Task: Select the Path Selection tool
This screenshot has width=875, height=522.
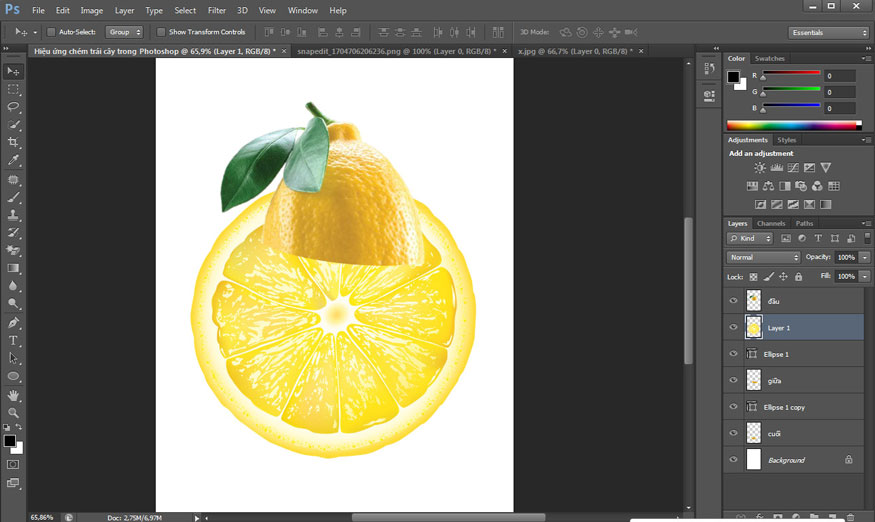Action: pos(13,358)
